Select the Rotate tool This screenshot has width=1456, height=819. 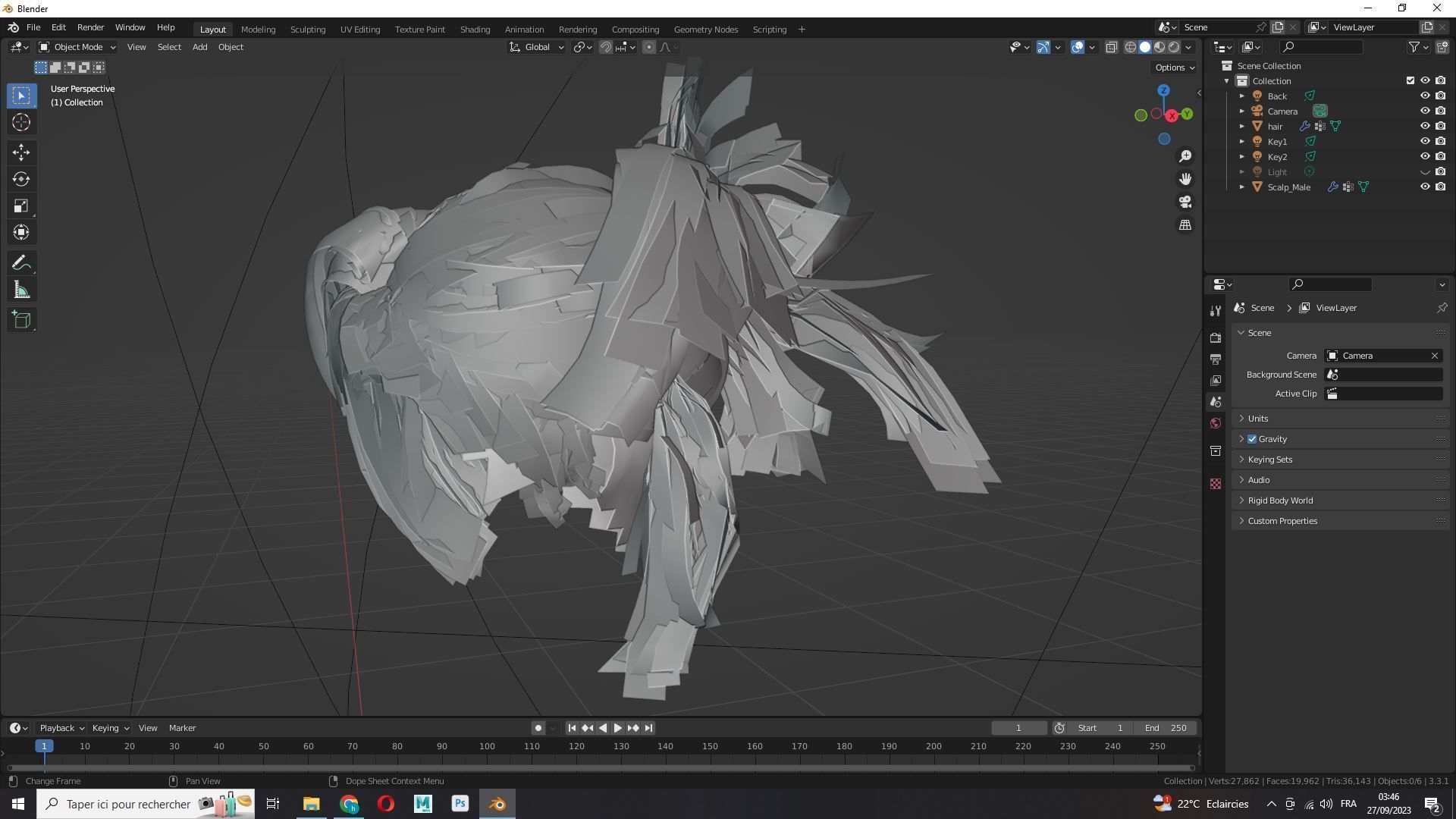pyautogui.click(x=21, y=180)
